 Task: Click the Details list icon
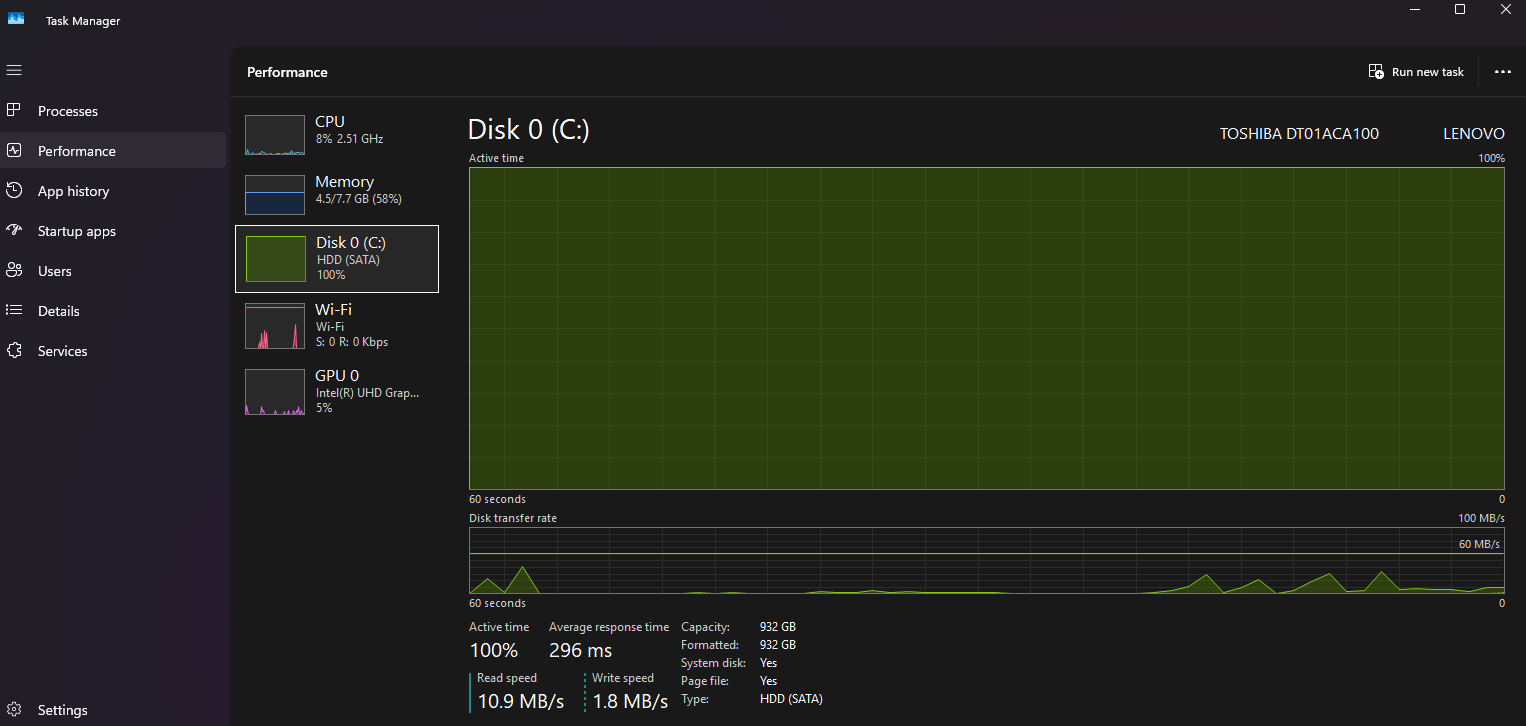14,310
